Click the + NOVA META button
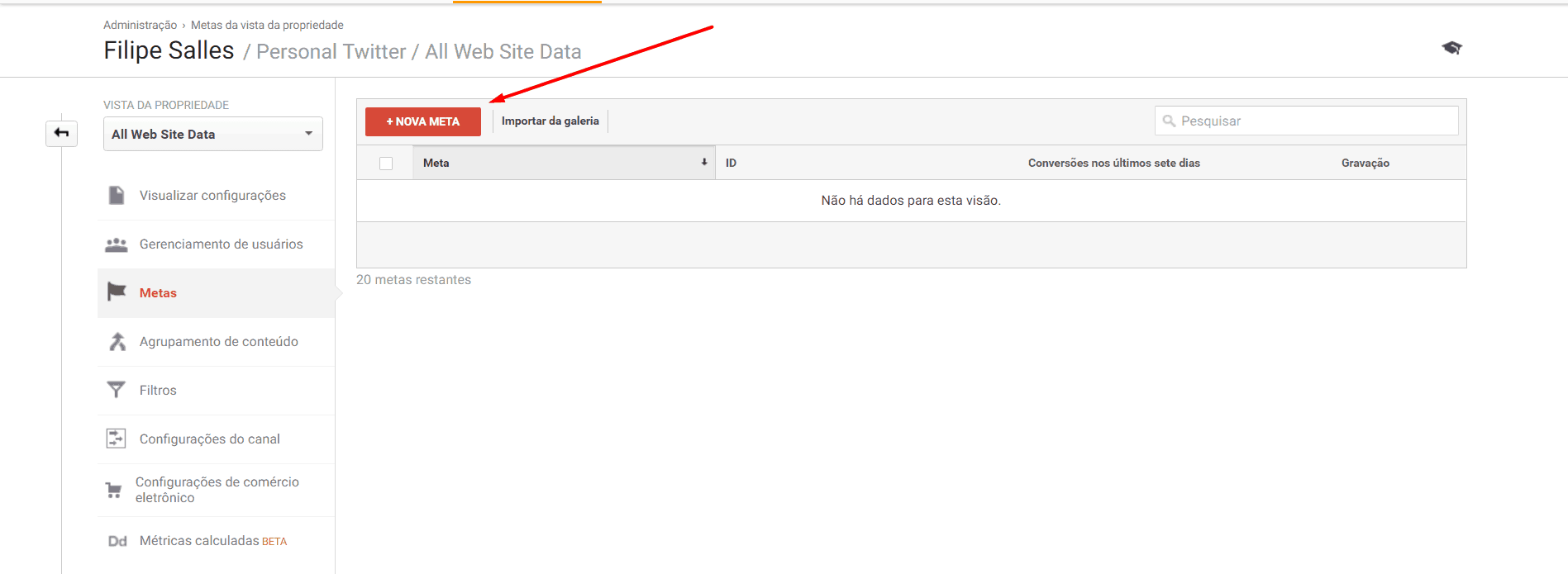Screen dimensions: 1568x574 pyautogui.click(x=423, y=121)
